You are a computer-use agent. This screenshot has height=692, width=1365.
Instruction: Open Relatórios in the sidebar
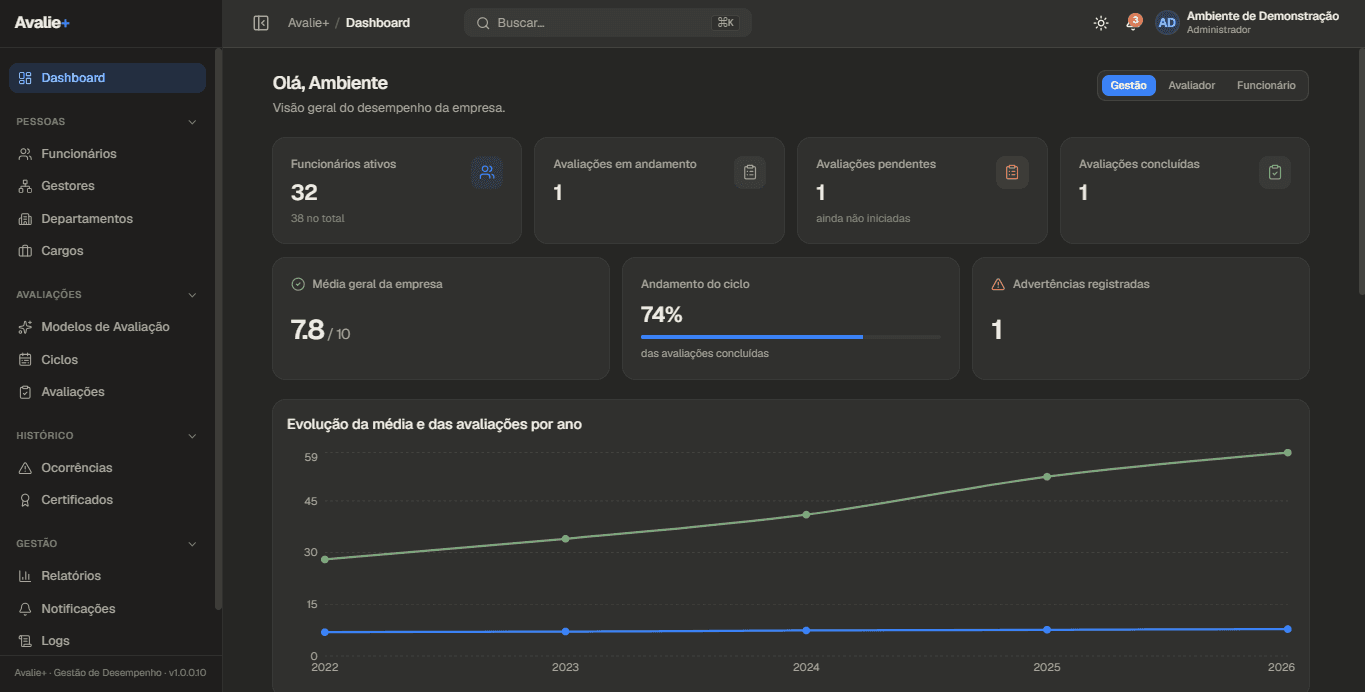coord(108,576)
